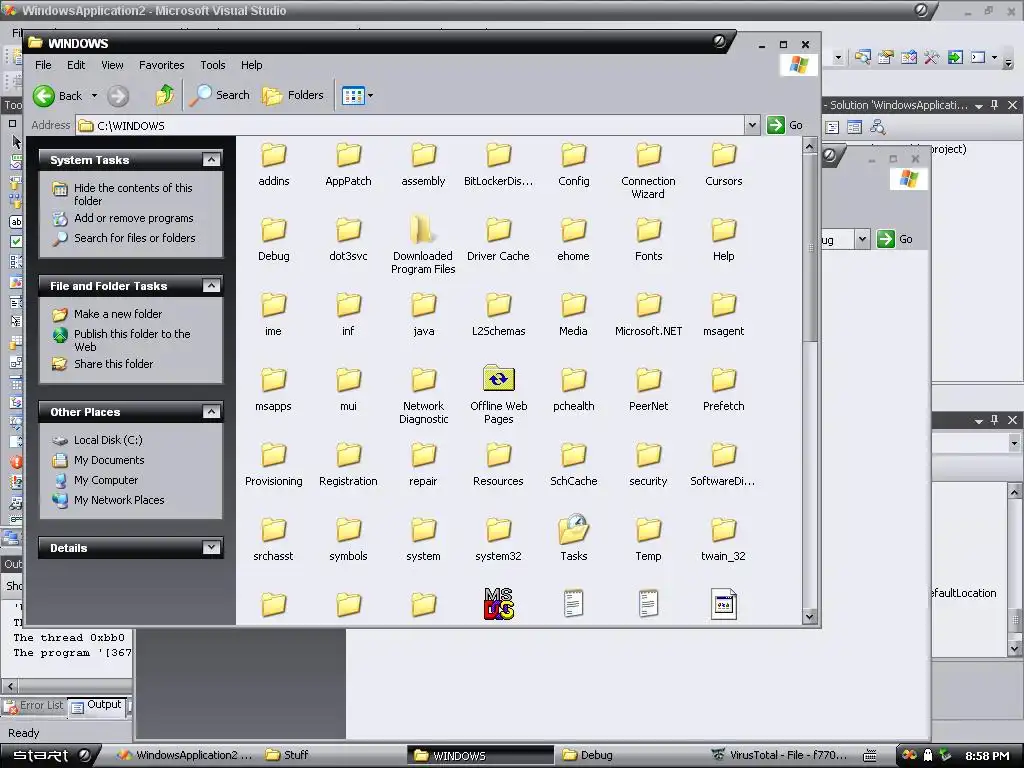
Task: Click the Start button
Action: coord(51,755)
